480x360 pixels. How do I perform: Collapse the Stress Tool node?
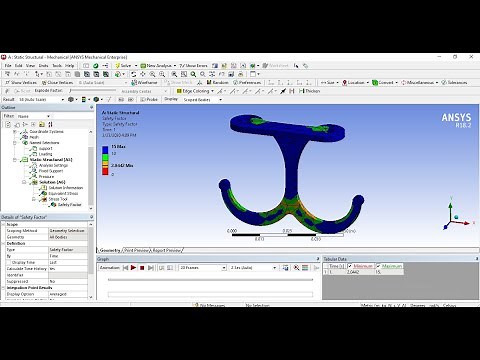tap(34, 199)
